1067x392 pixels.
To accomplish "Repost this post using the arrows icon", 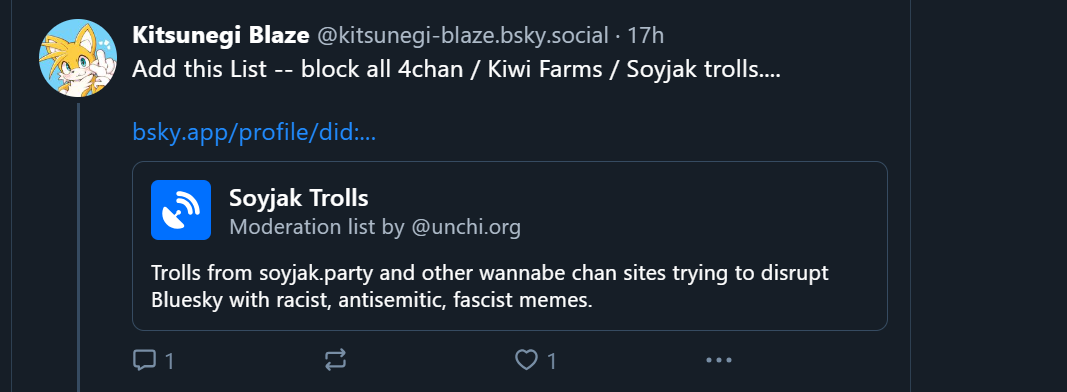I will (x=335, y=360).
